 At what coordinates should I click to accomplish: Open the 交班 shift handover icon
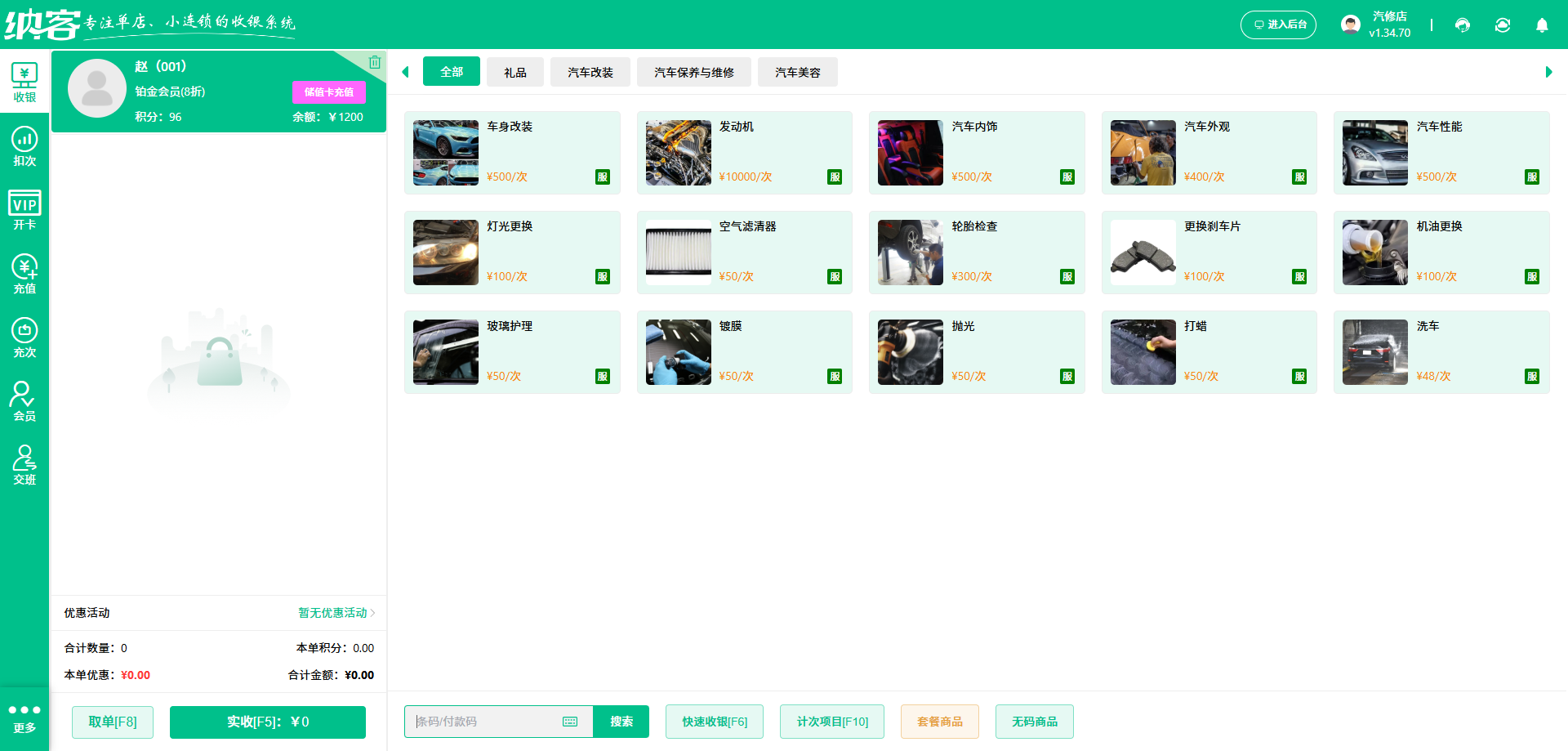coord(24,466)
